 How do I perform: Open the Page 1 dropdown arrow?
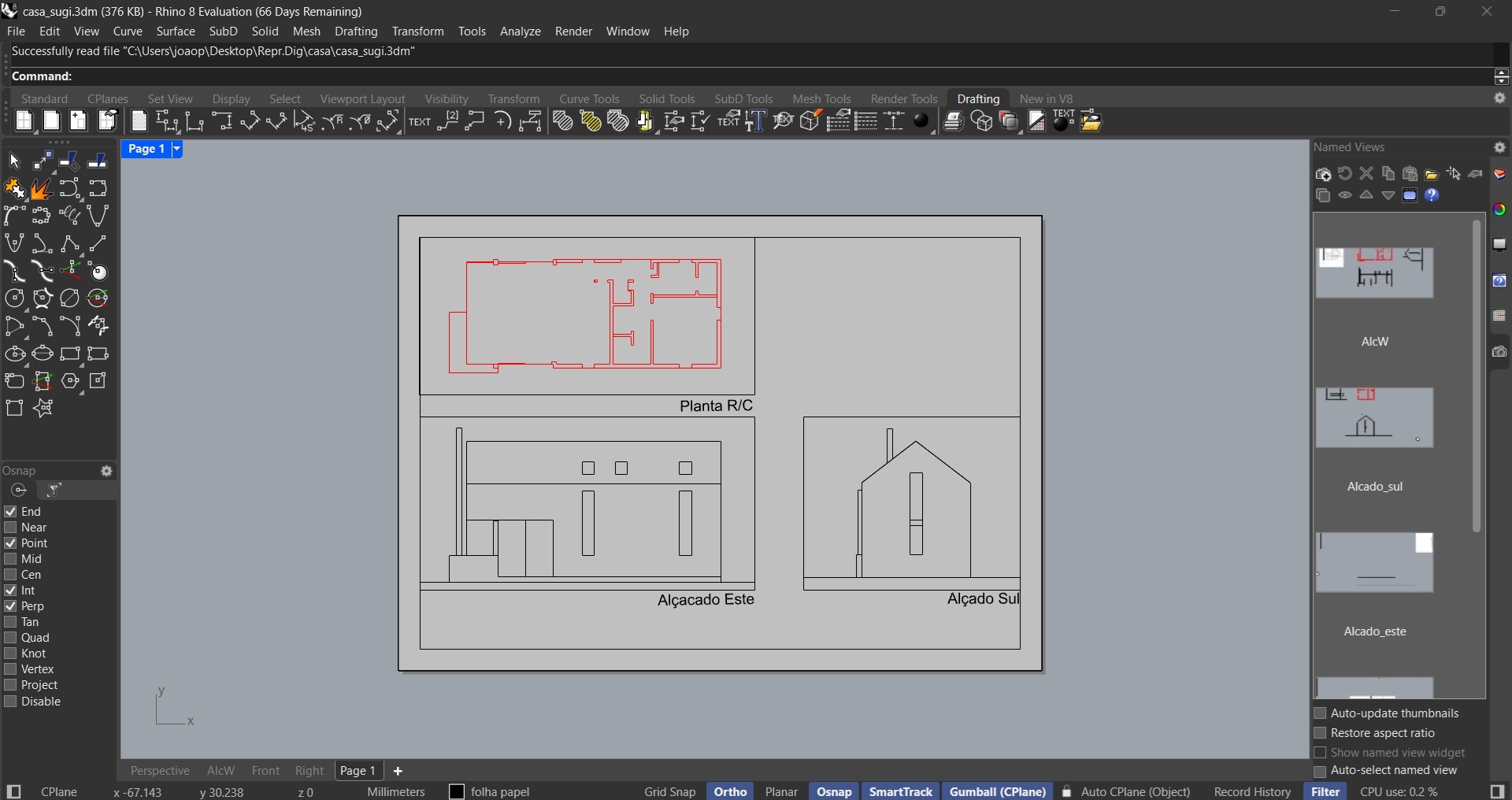click(x=177, y=150)
